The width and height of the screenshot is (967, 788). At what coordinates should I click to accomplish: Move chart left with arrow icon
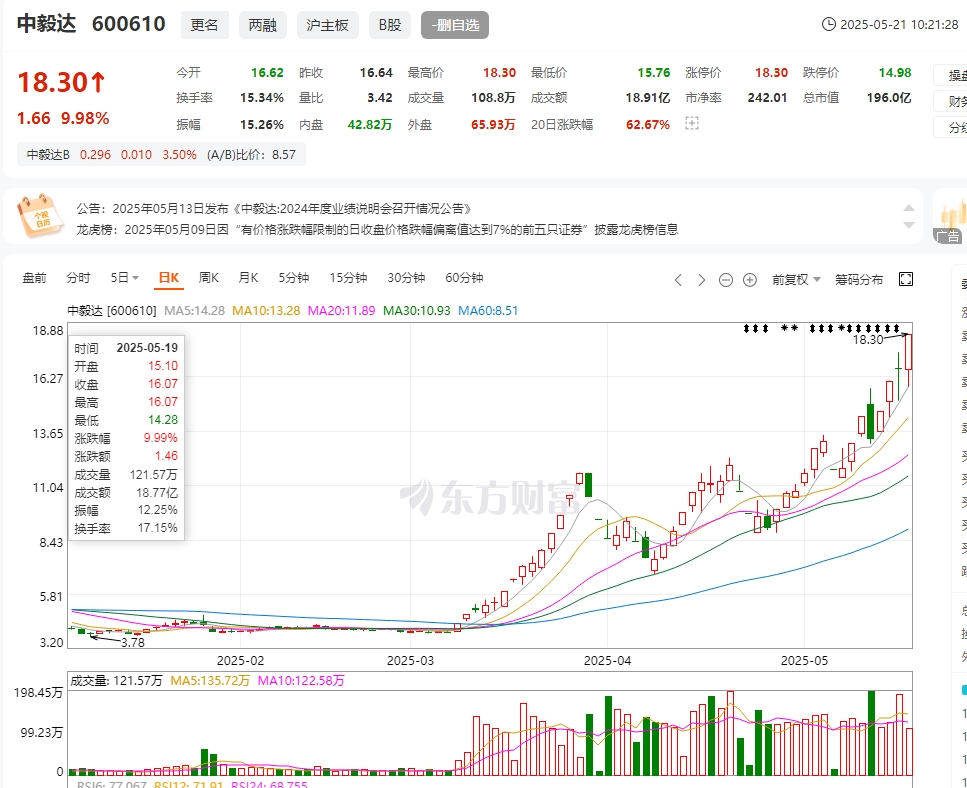[x=678, y=281]
